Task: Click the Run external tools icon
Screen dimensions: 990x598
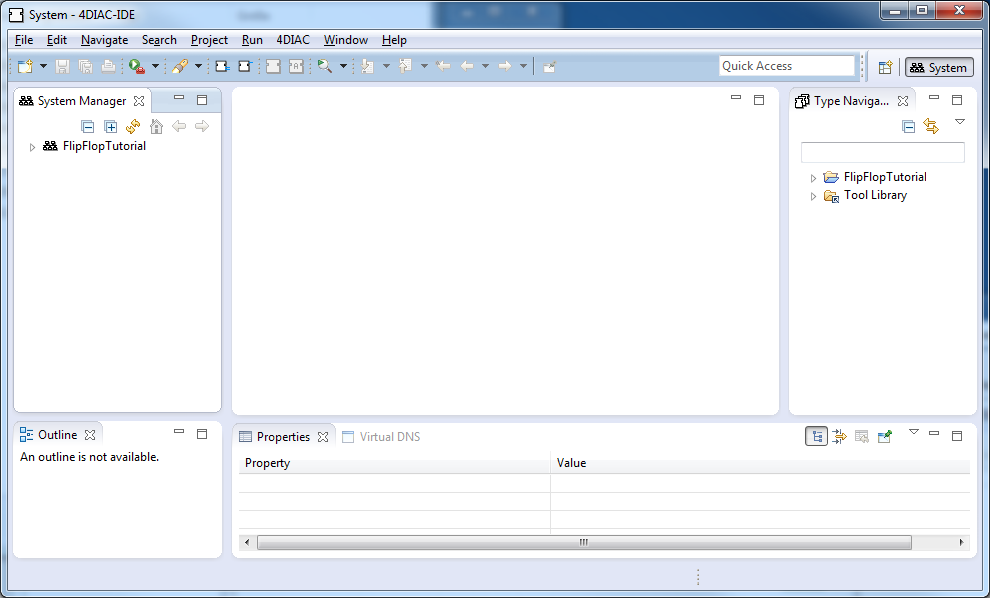Action: click(136, 66)
